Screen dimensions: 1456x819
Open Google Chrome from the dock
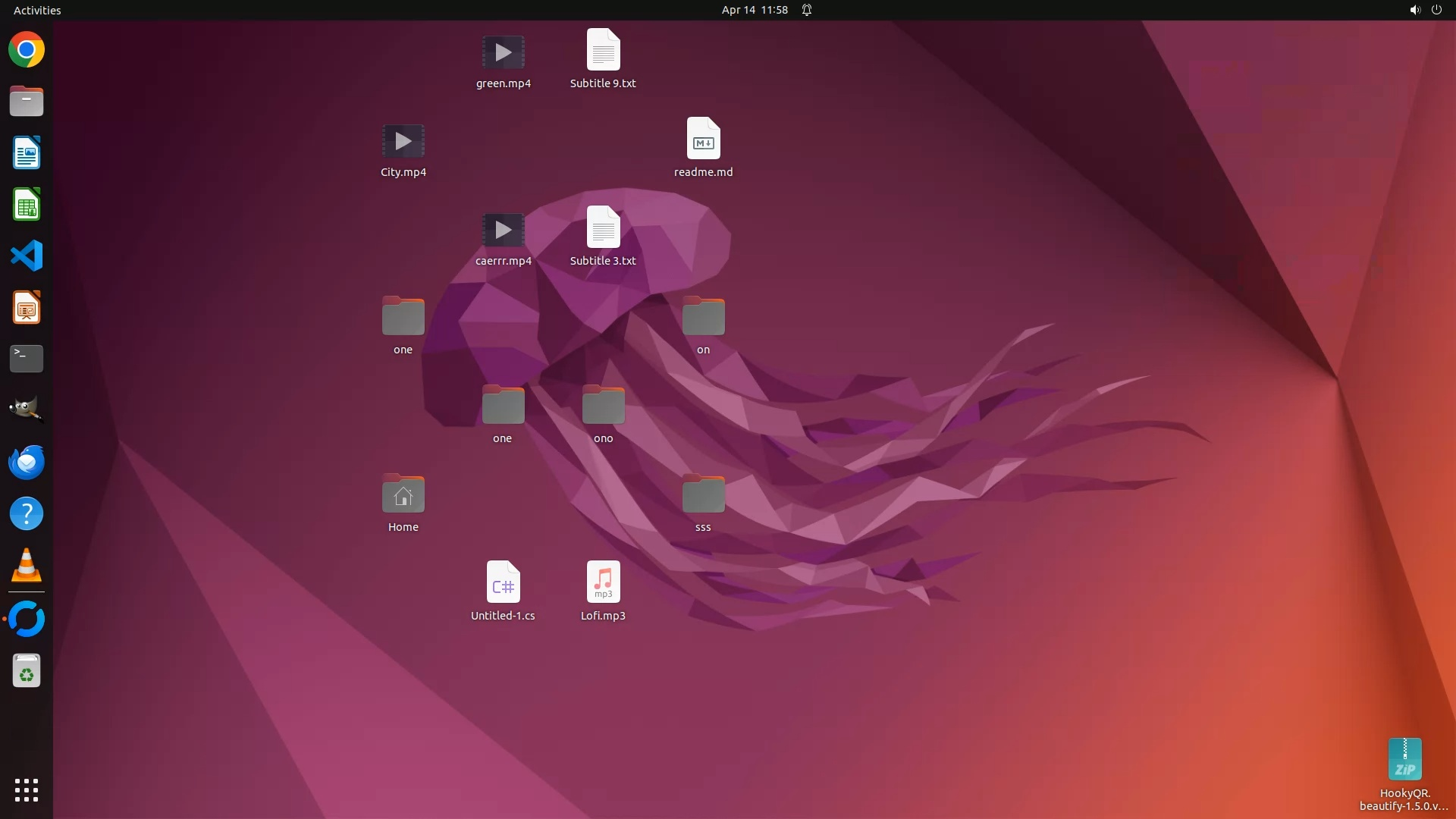pyautogui.click(x=27, y=50)
